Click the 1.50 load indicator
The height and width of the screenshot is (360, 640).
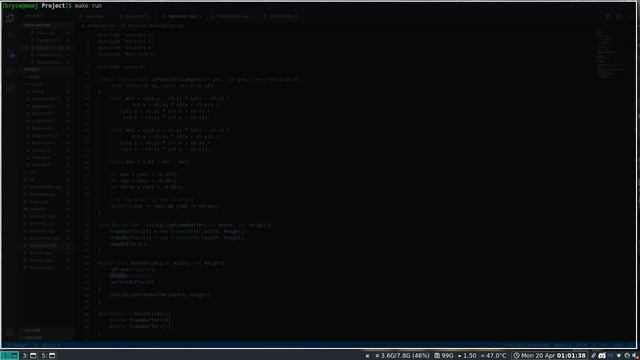[x=467, y=356]
